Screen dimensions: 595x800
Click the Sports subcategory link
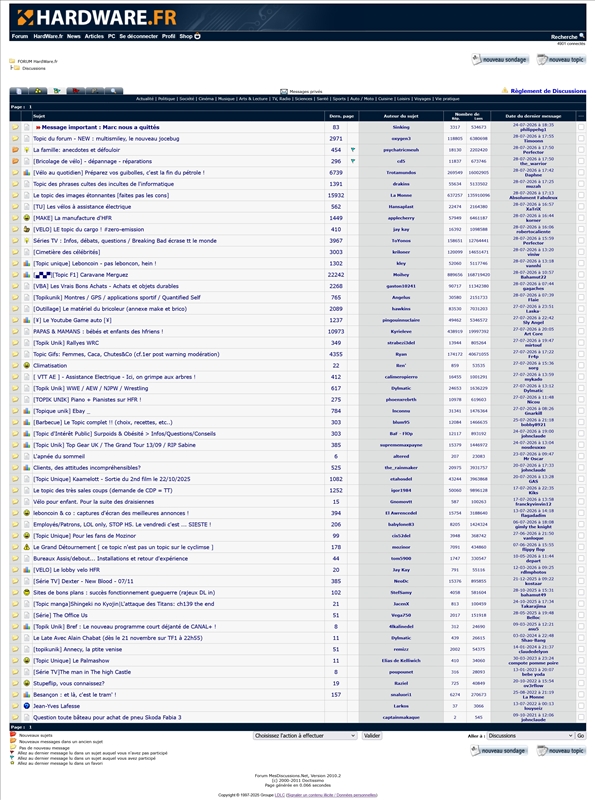tap(339, 98)
